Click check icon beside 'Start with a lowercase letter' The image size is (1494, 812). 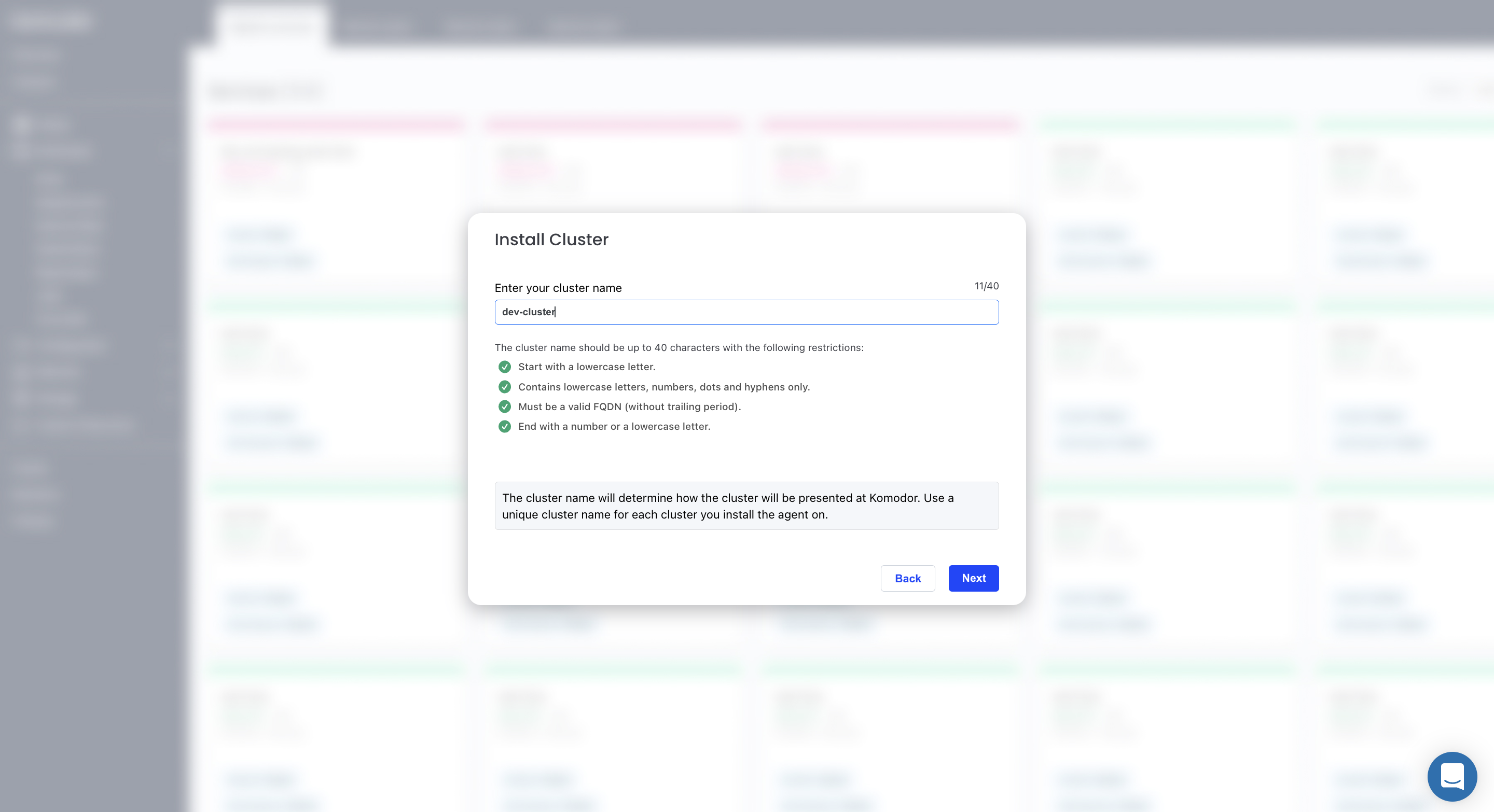[x=504, y=367]
